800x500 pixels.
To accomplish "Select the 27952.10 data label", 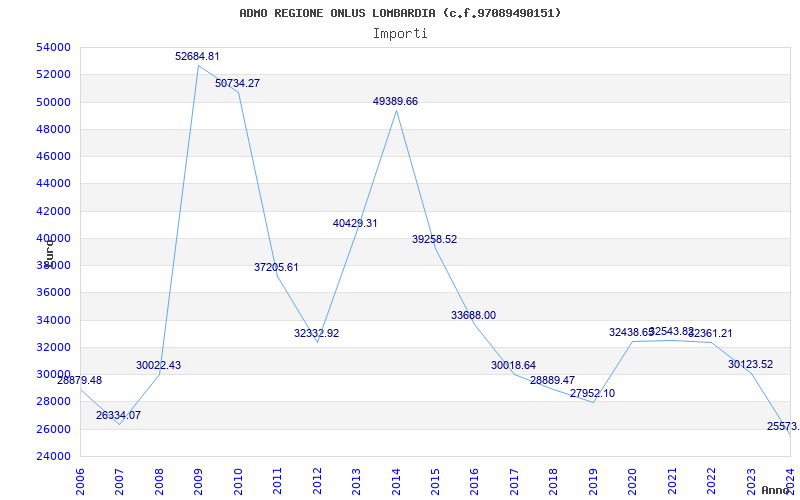I will (592, 393).
